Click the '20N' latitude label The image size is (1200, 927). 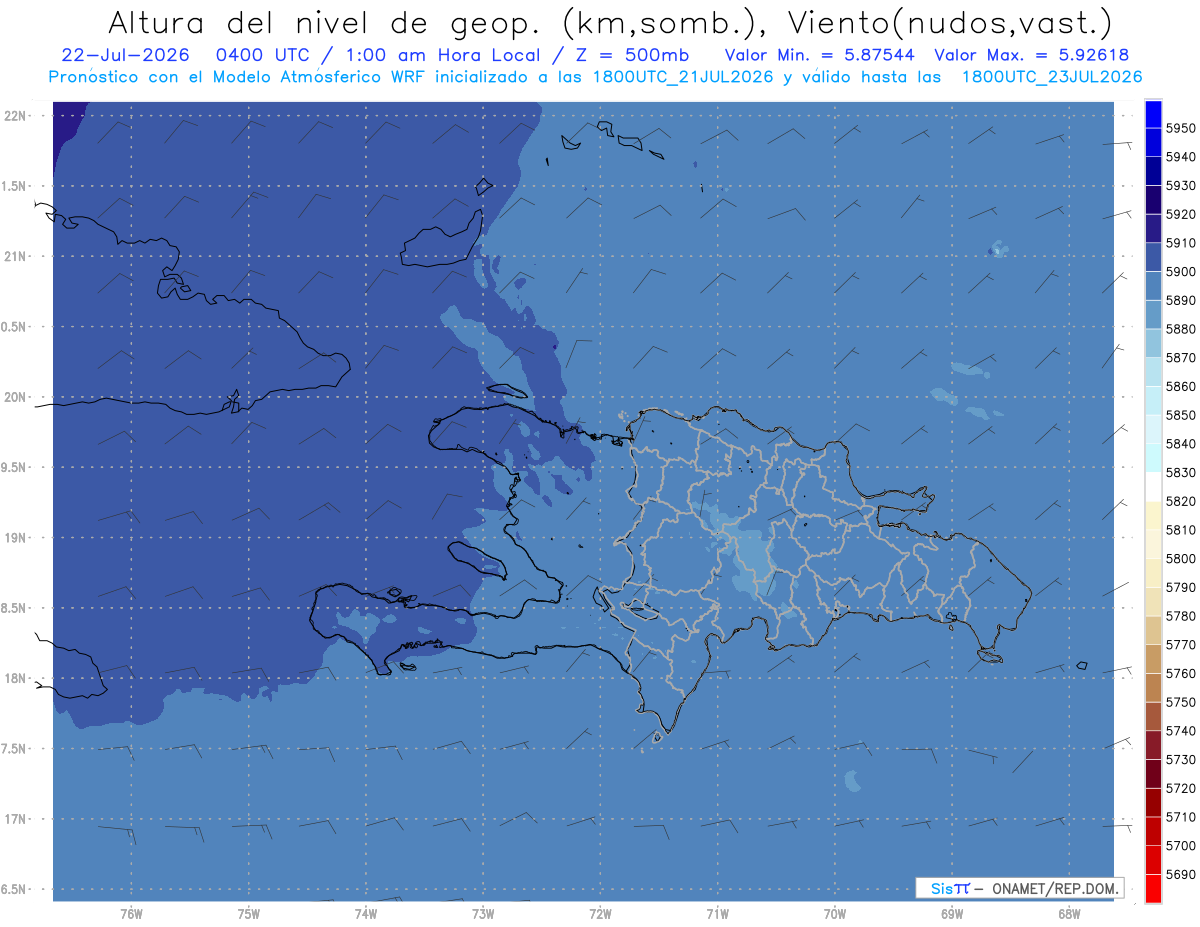tap(16, 397)
